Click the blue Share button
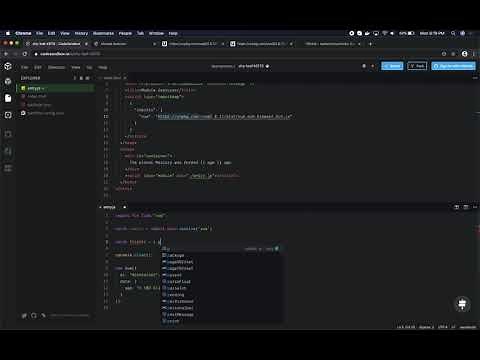 coord(392,66)
